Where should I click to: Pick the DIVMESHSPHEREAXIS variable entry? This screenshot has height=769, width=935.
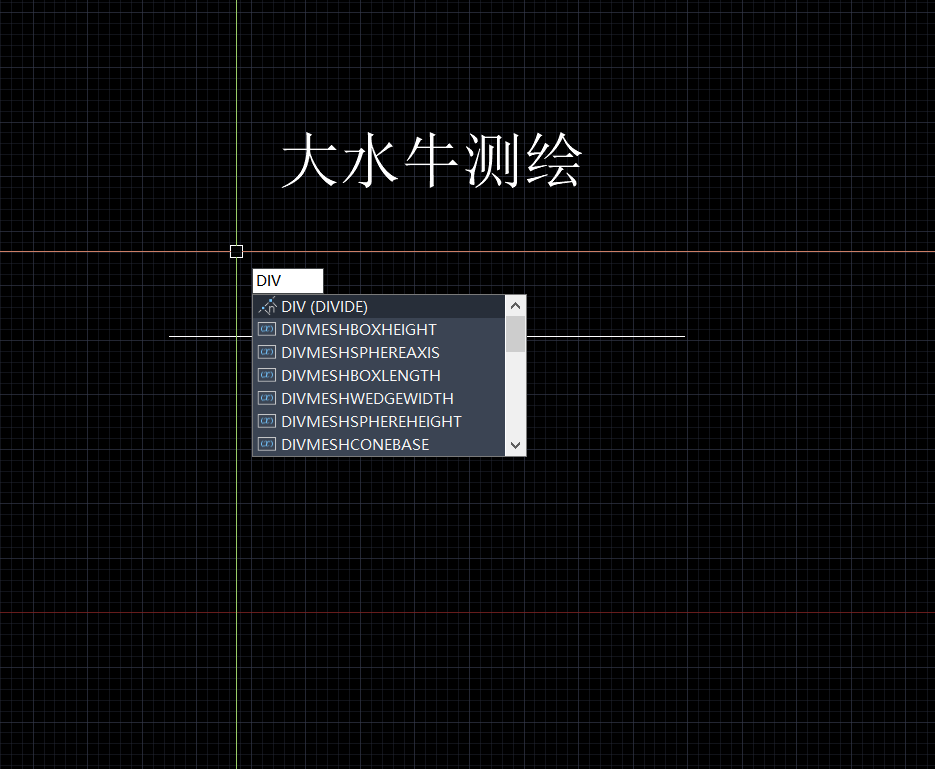point(360,352)
